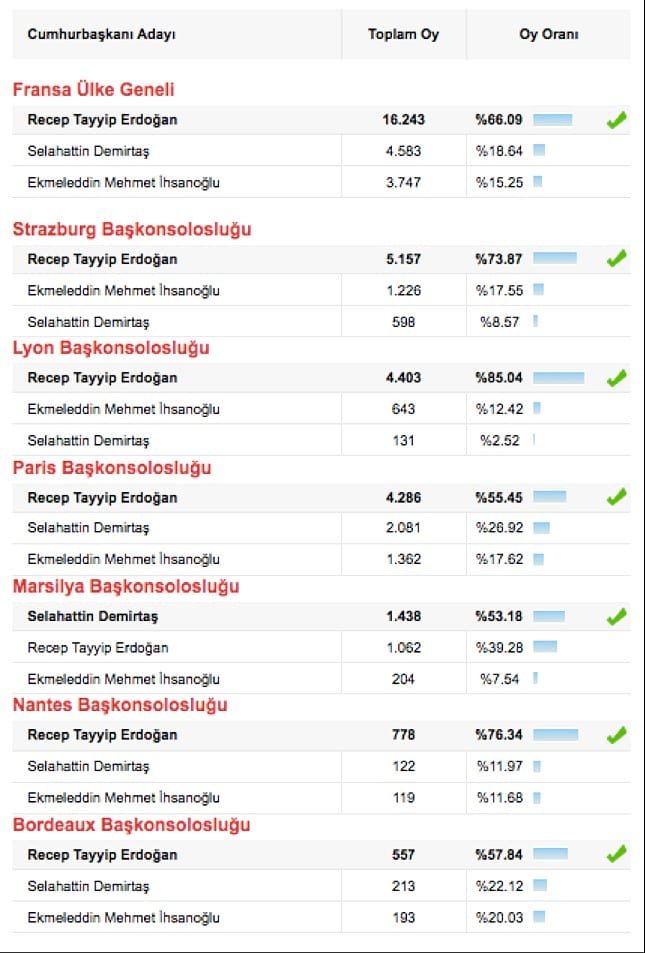Click the 16.243 total vote value
Screen dimensions: 645x953
click(403, 120)
